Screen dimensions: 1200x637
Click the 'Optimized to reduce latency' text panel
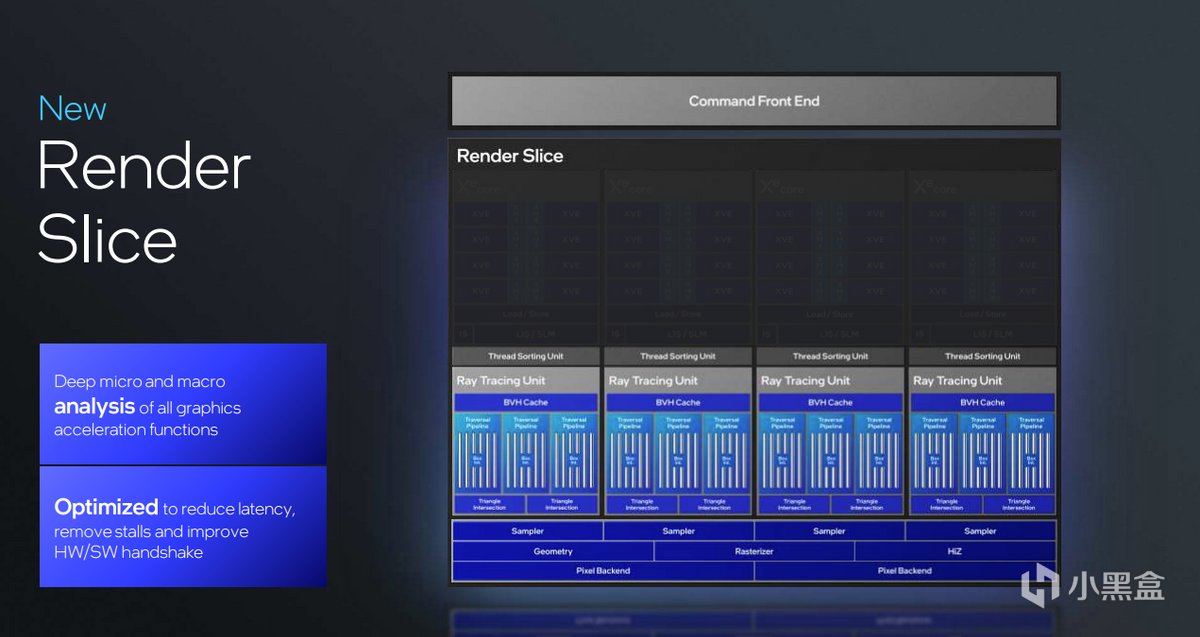click(x=183, y=526)
